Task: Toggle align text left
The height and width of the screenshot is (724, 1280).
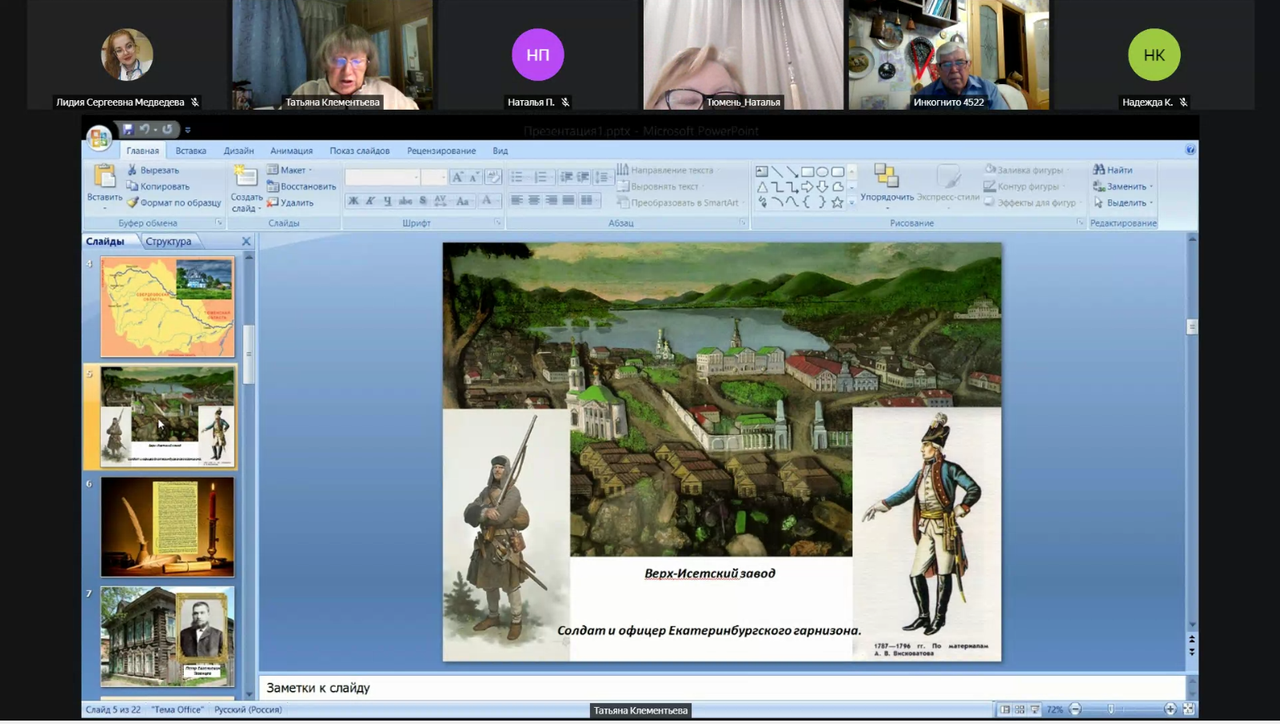Action: point(517,201)
